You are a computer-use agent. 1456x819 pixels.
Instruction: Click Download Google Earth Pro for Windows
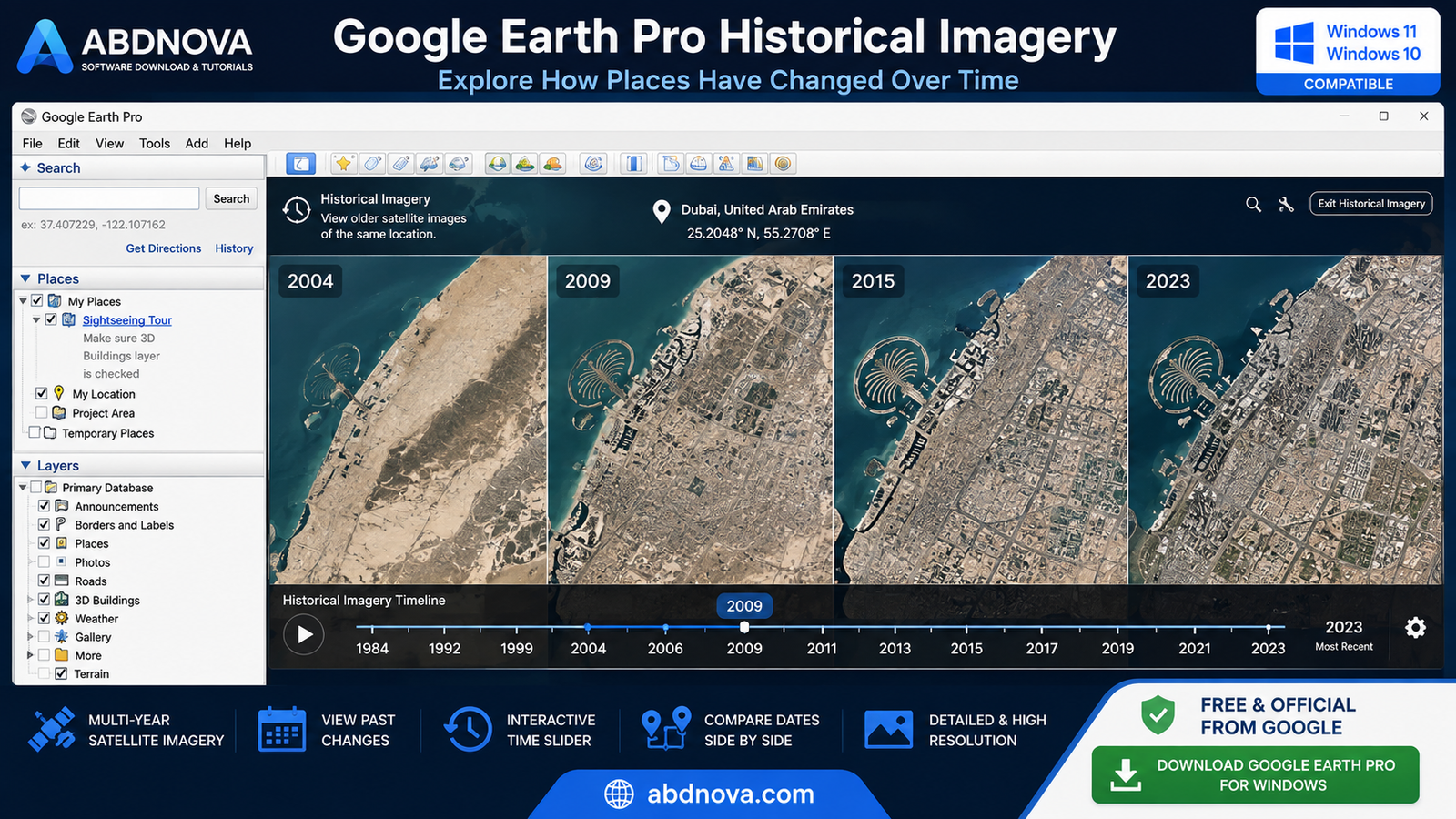1256,775
